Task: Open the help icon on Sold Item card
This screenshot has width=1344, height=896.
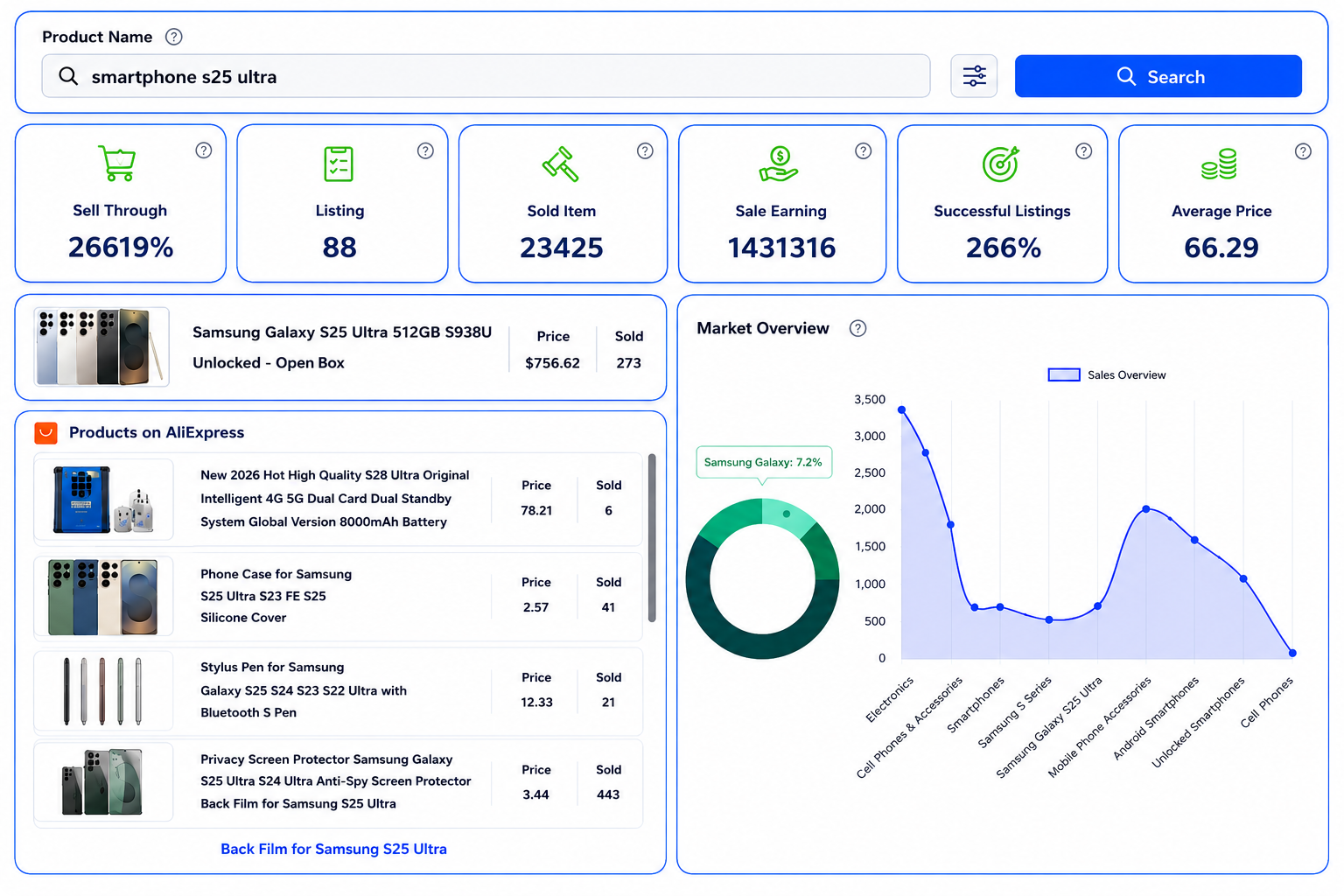Action: click(x=645, y=150)
